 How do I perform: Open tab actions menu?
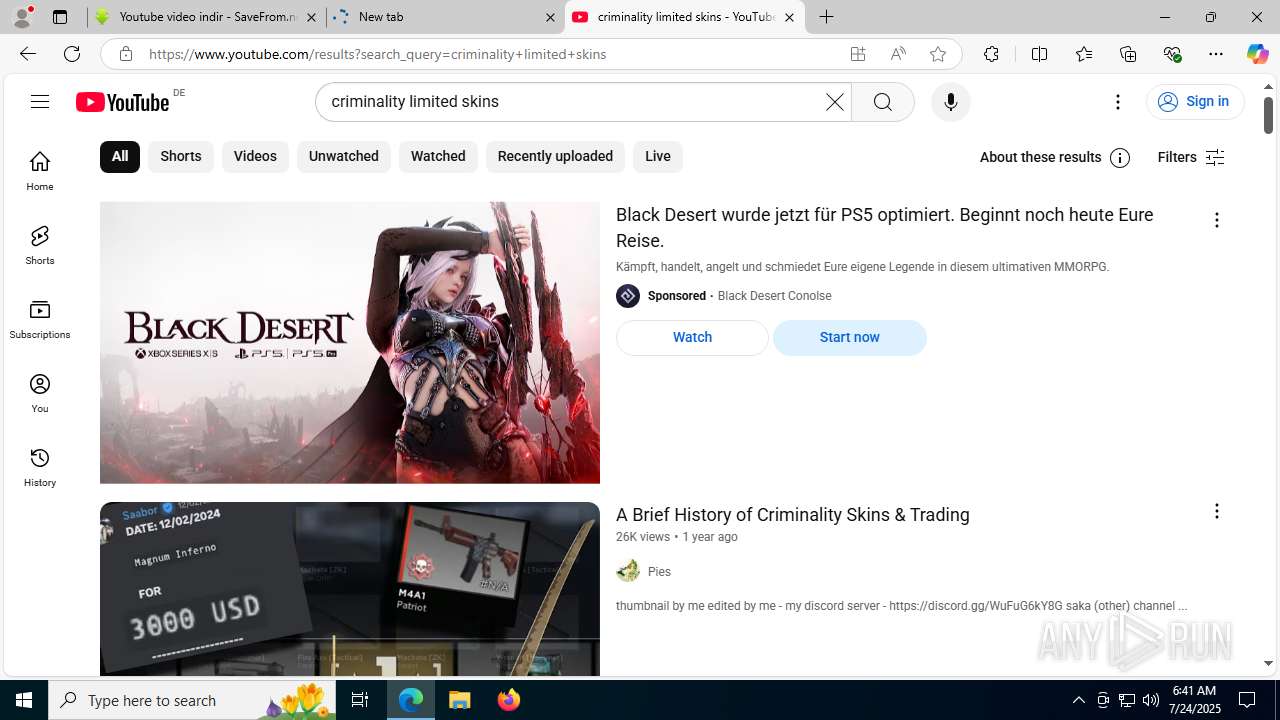pyautogui.click(x=60, y=17)
